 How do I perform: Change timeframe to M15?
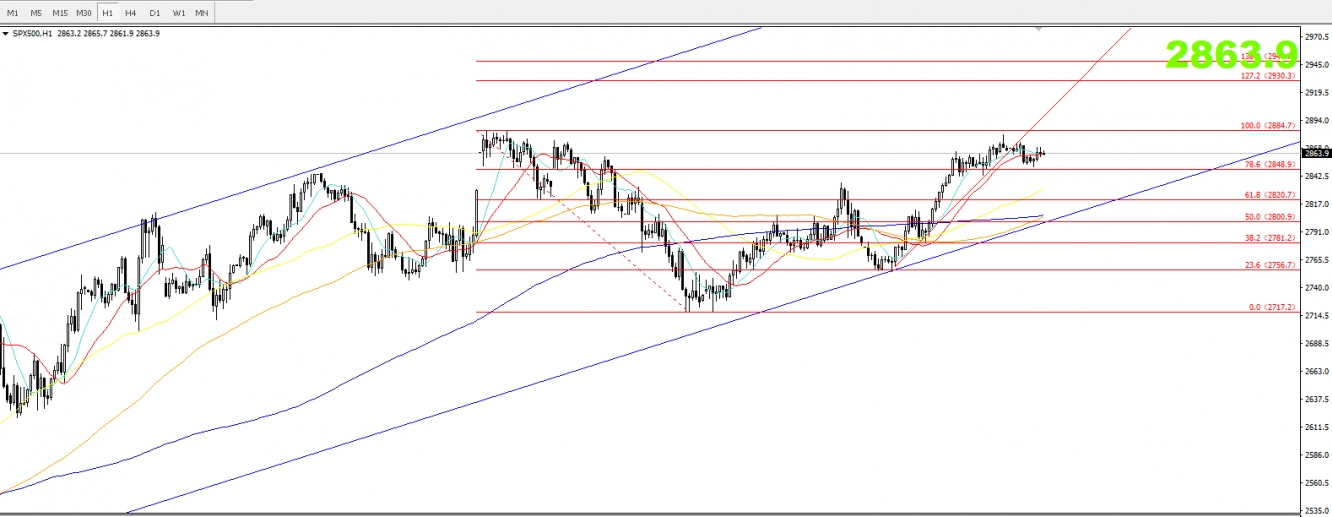coord(60,13)
